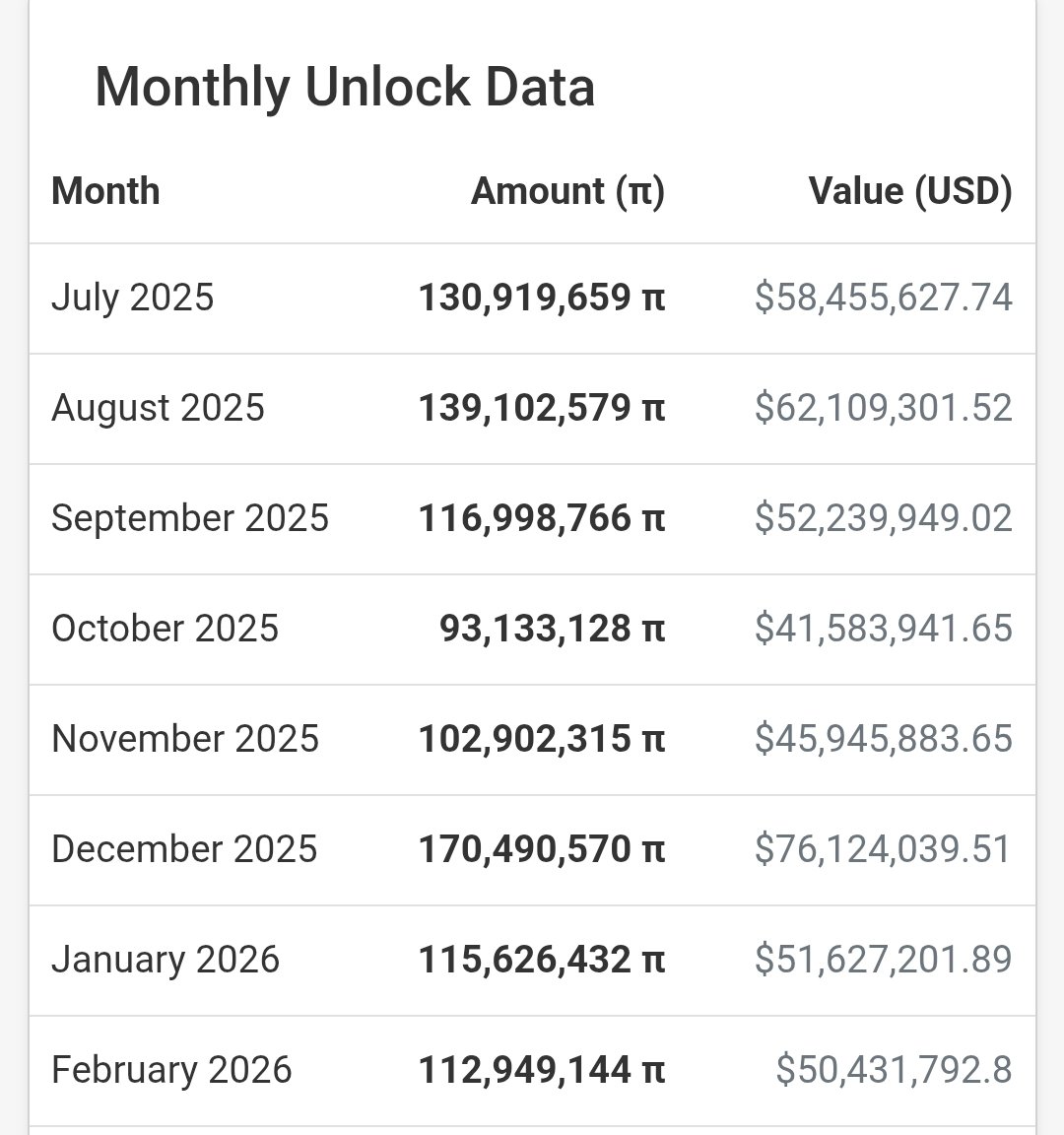Click the Value (USD) column header
The width and height of the screenshot is (1064, 1135).
coord(909,191)
